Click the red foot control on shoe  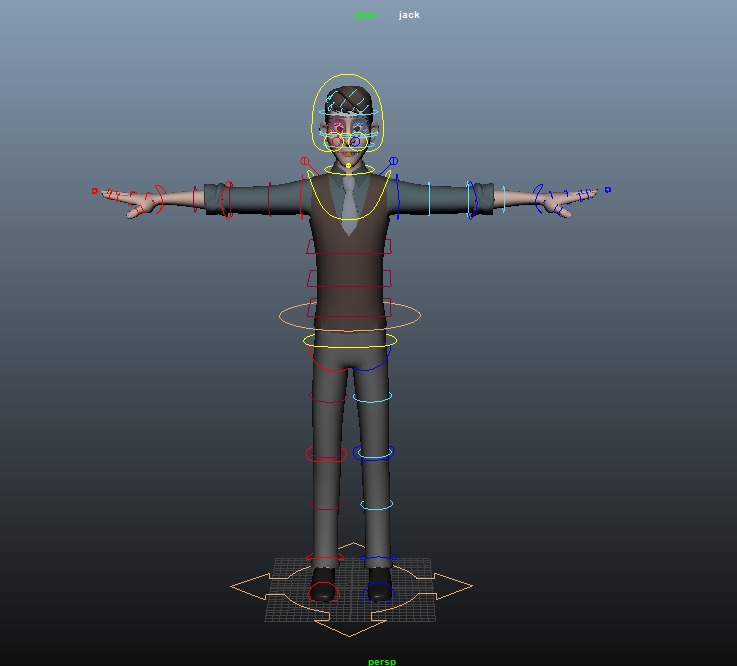click(x=322, y=591)
